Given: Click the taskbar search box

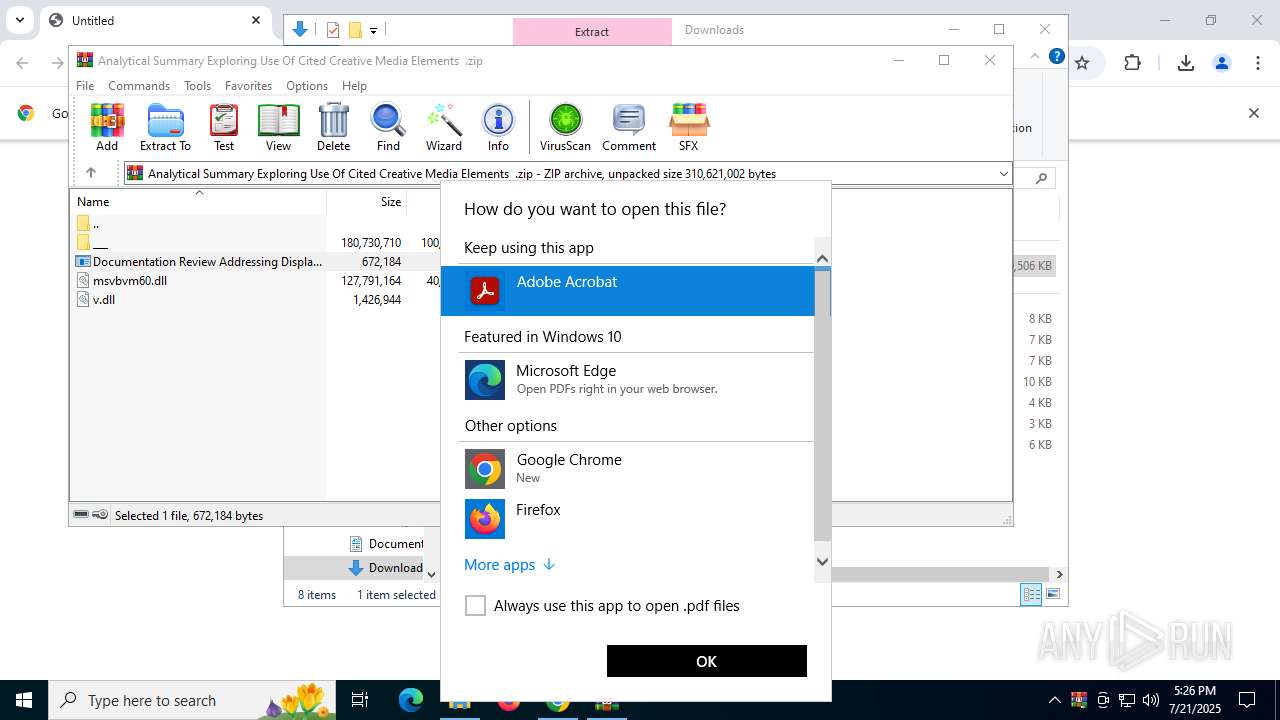Looking at the screenshot, I should [x=193, y=700].
